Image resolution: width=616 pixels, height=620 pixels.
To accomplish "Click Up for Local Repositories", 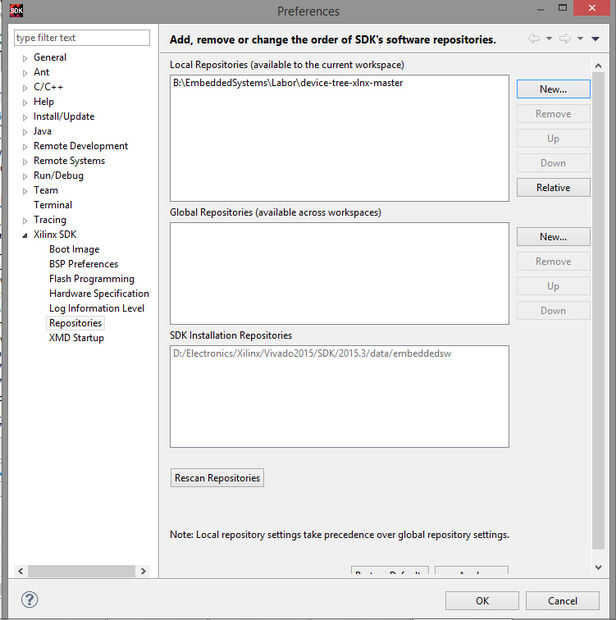I will 553,138.
